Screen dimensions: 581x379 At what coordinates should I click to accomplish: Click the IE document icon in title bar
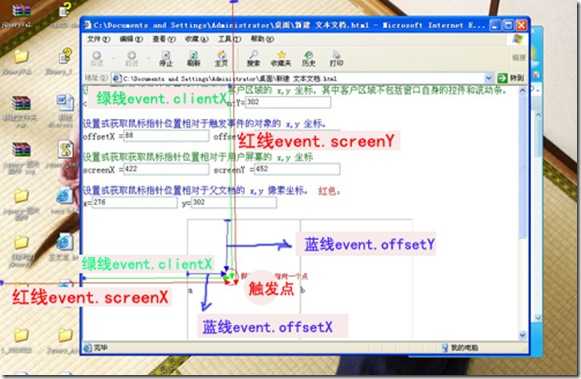tap(88, 25)
